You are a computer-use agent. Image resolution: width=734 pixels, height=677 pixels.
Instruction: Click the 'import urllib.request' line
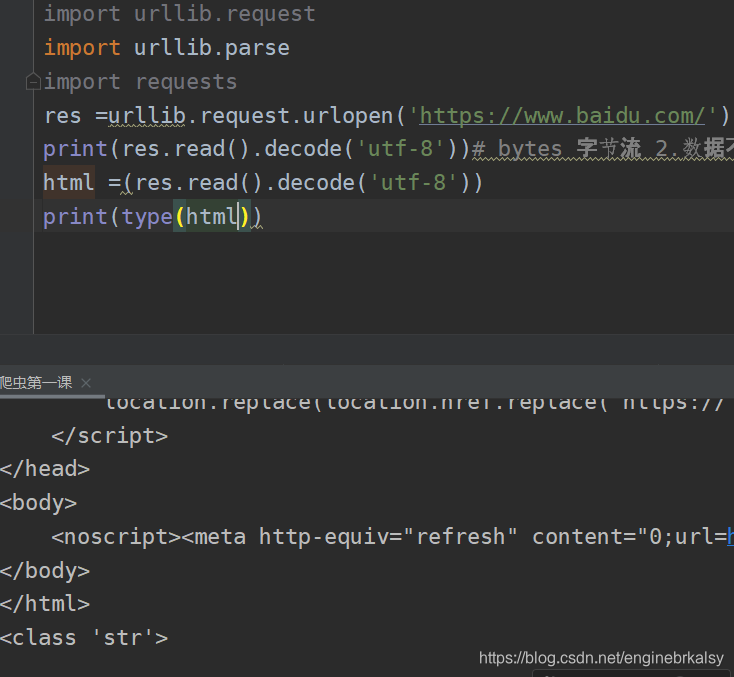pos(179,14)
